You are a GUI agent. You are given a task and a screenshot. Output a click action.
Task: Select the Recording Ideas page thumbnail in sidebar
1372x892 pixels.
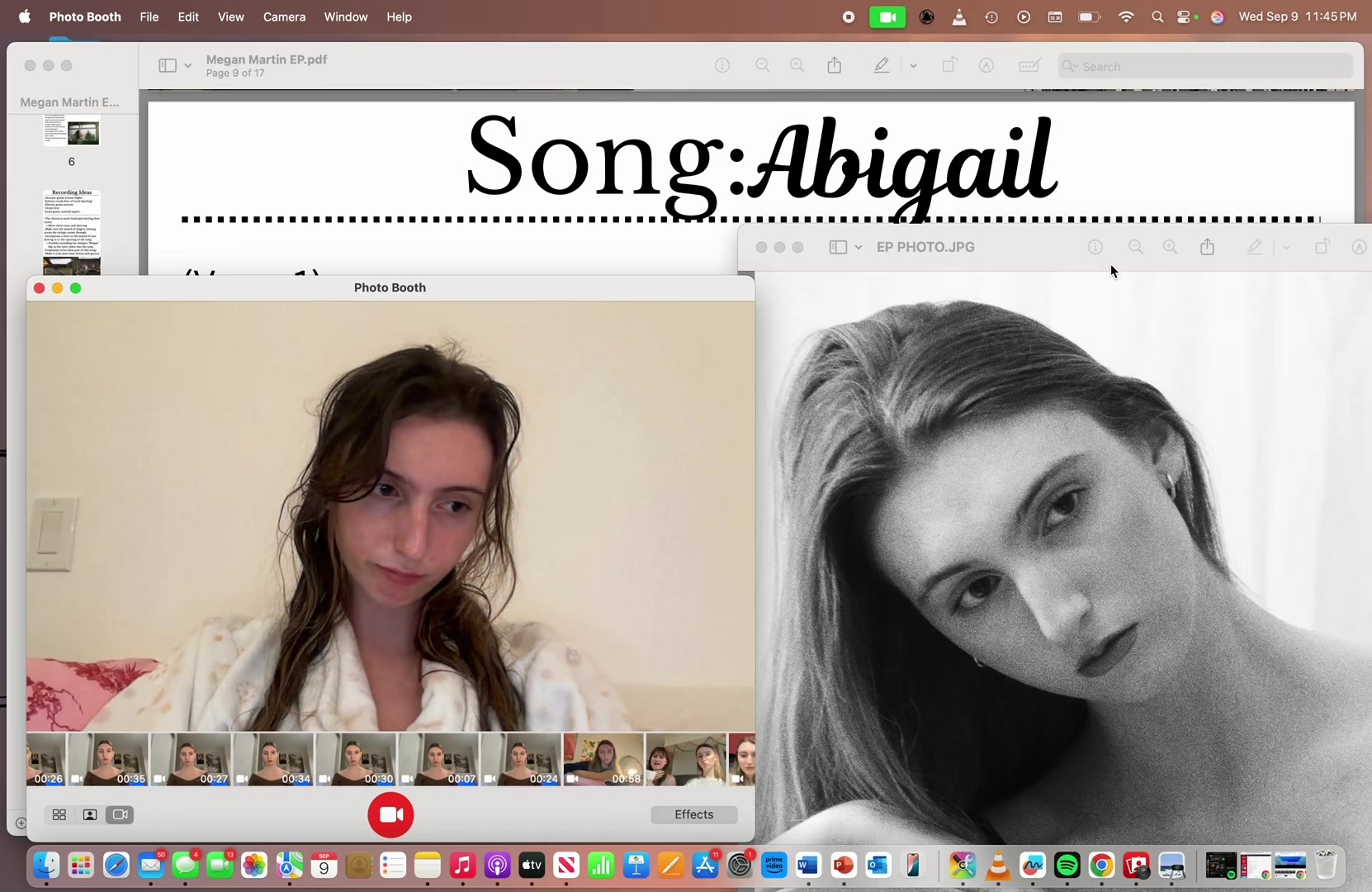coord(72,231)
